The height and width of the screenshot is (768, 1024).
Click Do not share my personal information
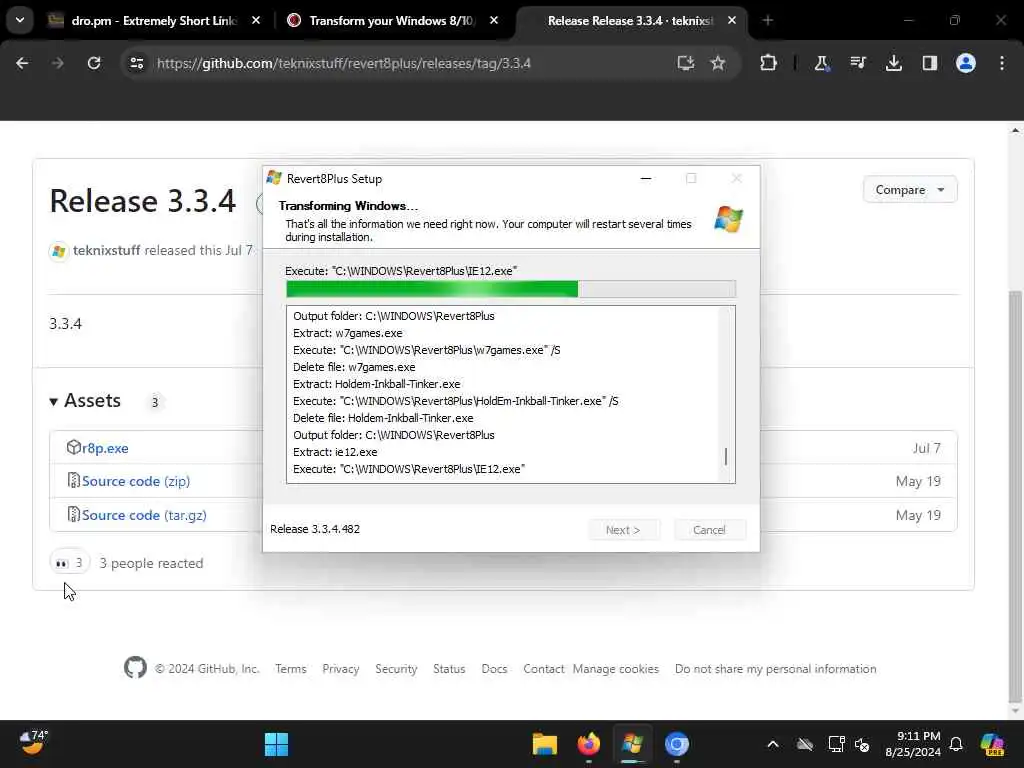click(x=775, y=669)
